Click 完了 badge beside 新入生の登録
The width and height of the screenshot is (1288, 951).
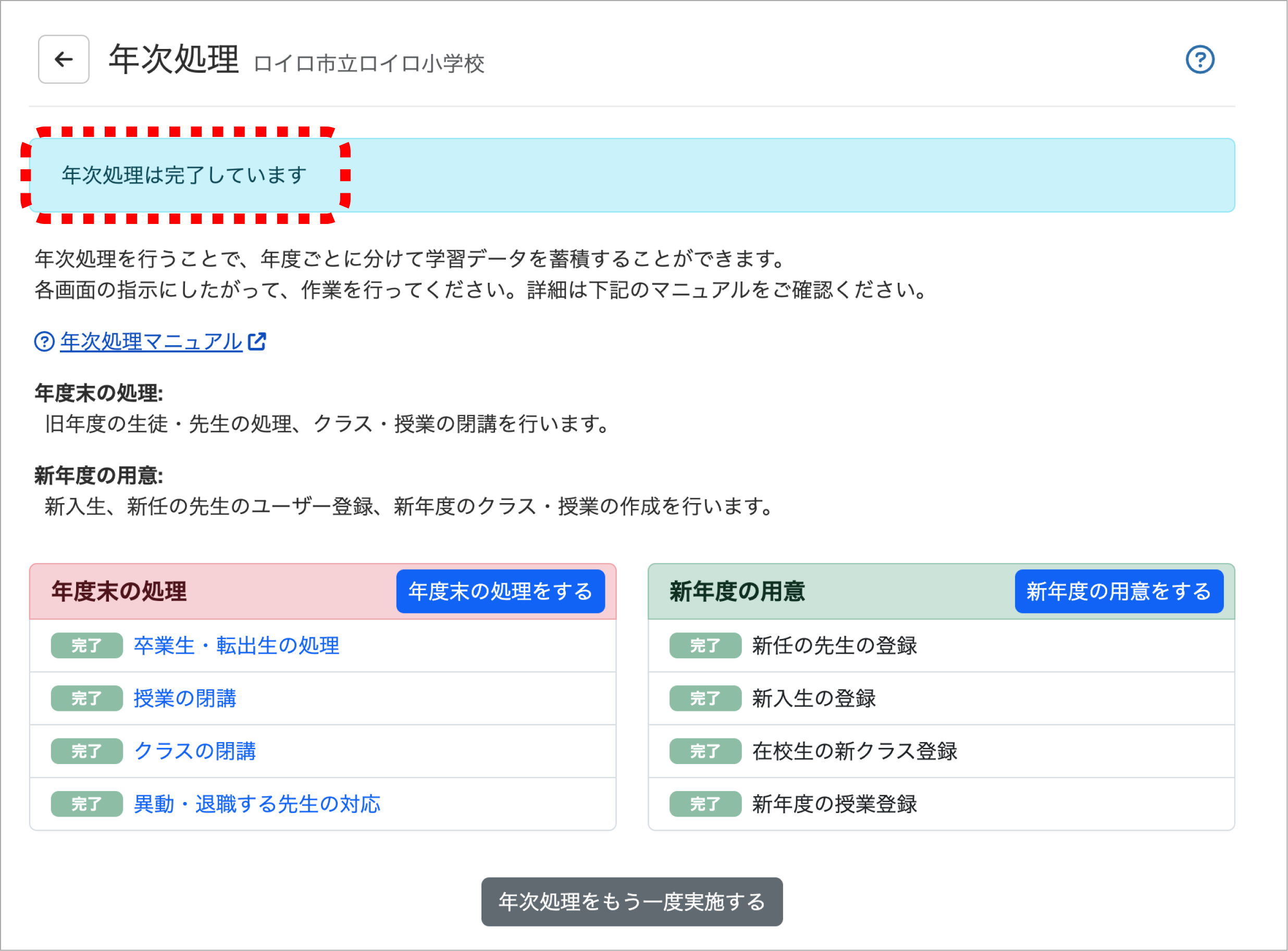pyautogui.click(x=705, y=698)
